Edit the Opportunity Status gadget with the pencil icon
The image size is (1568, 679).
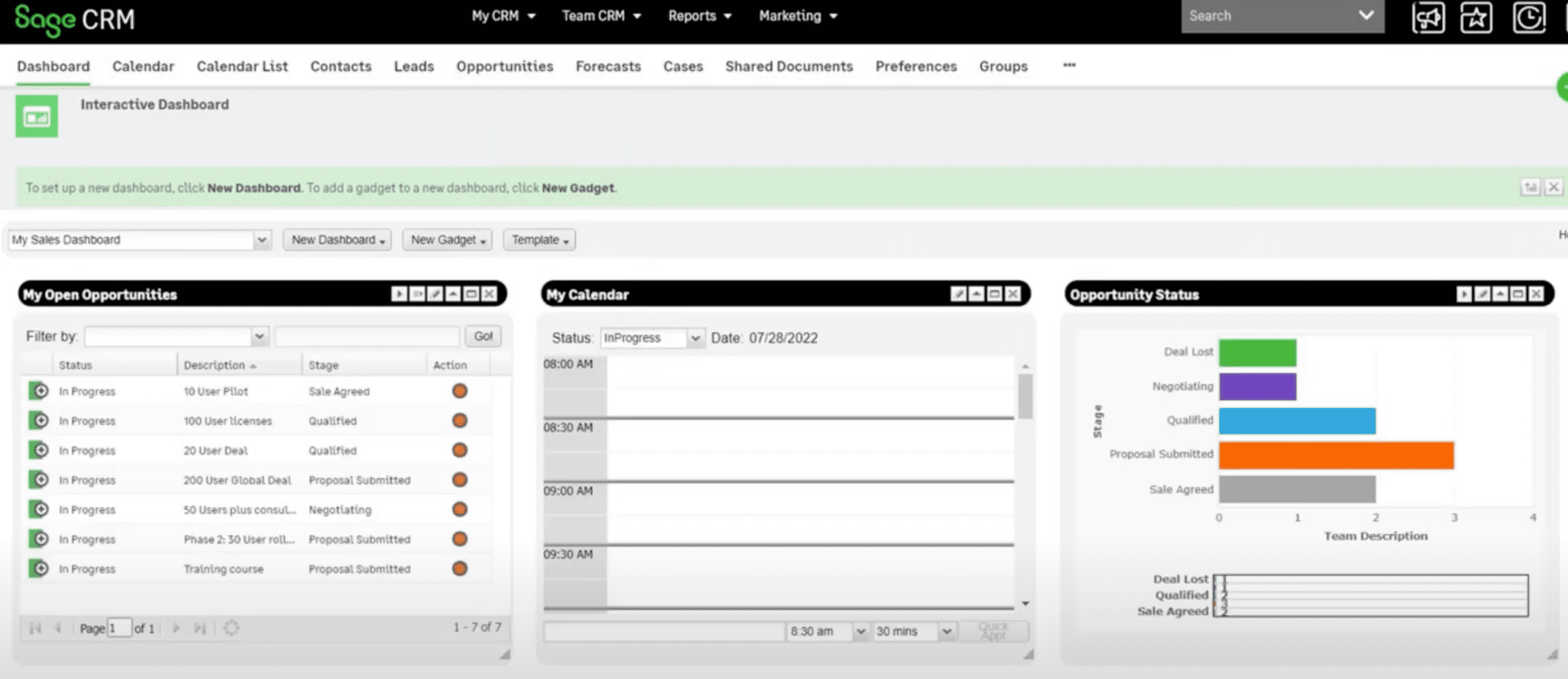(1481, 293)
